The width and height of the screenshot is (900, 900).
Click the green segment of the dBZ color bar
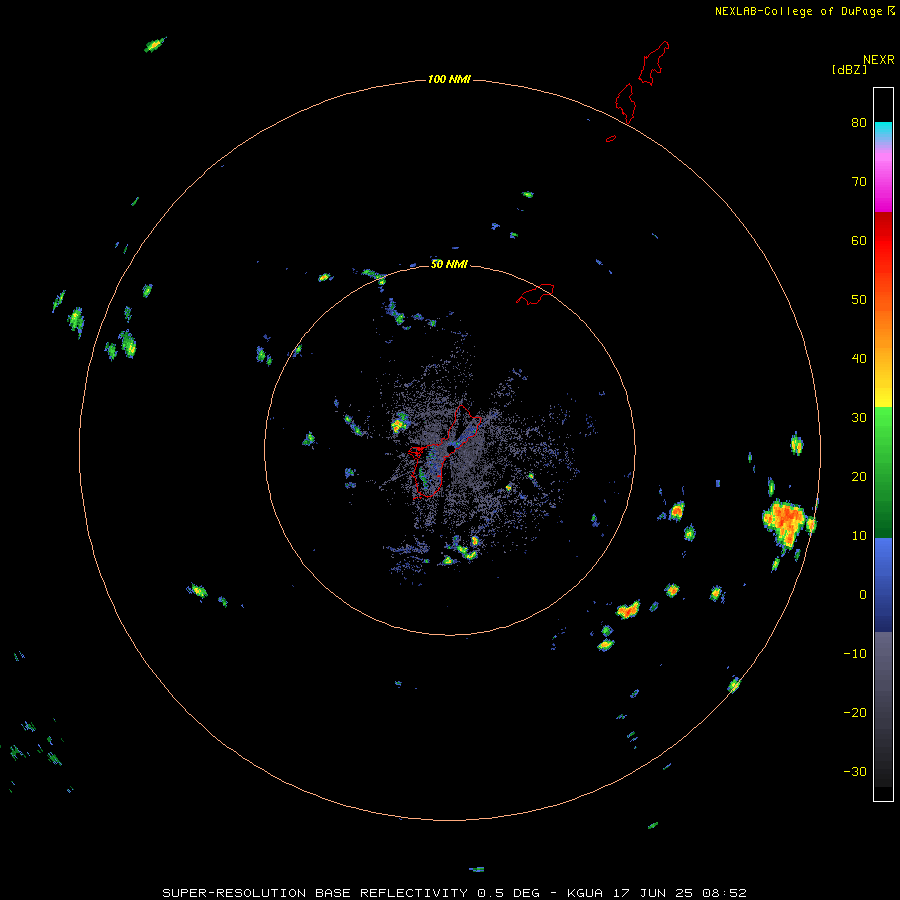tap(883, 472)
